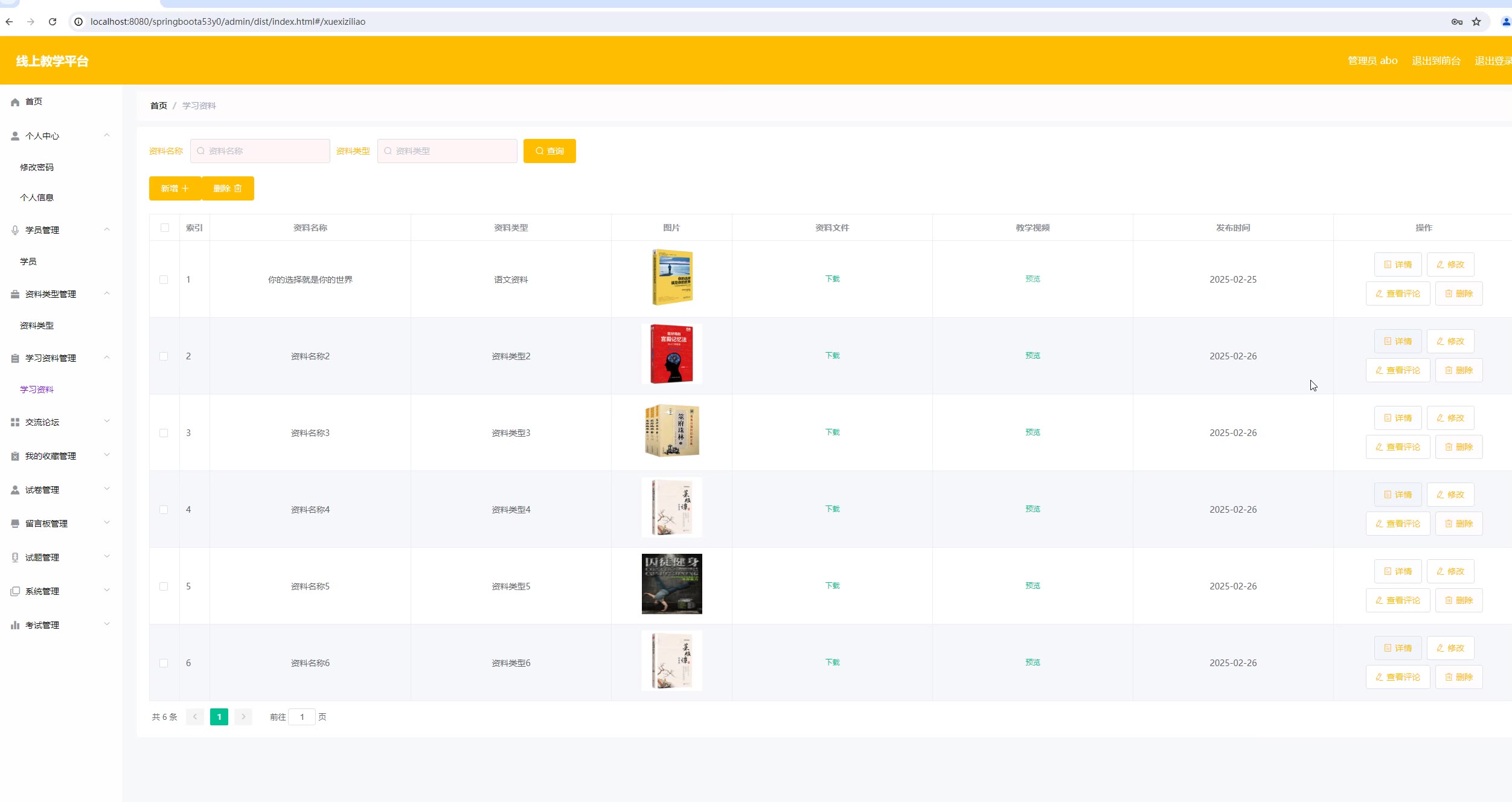This screenshot has height=802, width=1512.
Task: Collapse the 资料类型管理 chevron
Action: tap(107, 294)
